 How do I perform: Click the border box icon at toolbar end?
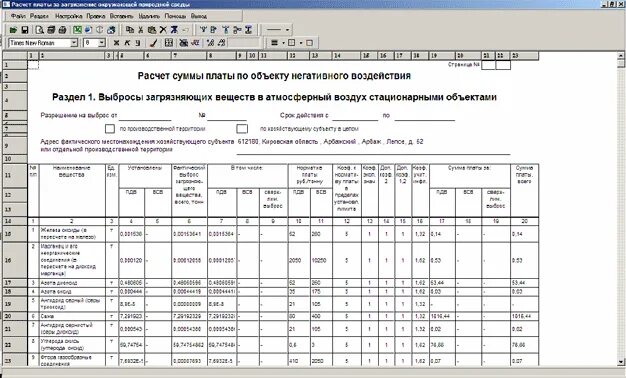click(x=309, y=43)
